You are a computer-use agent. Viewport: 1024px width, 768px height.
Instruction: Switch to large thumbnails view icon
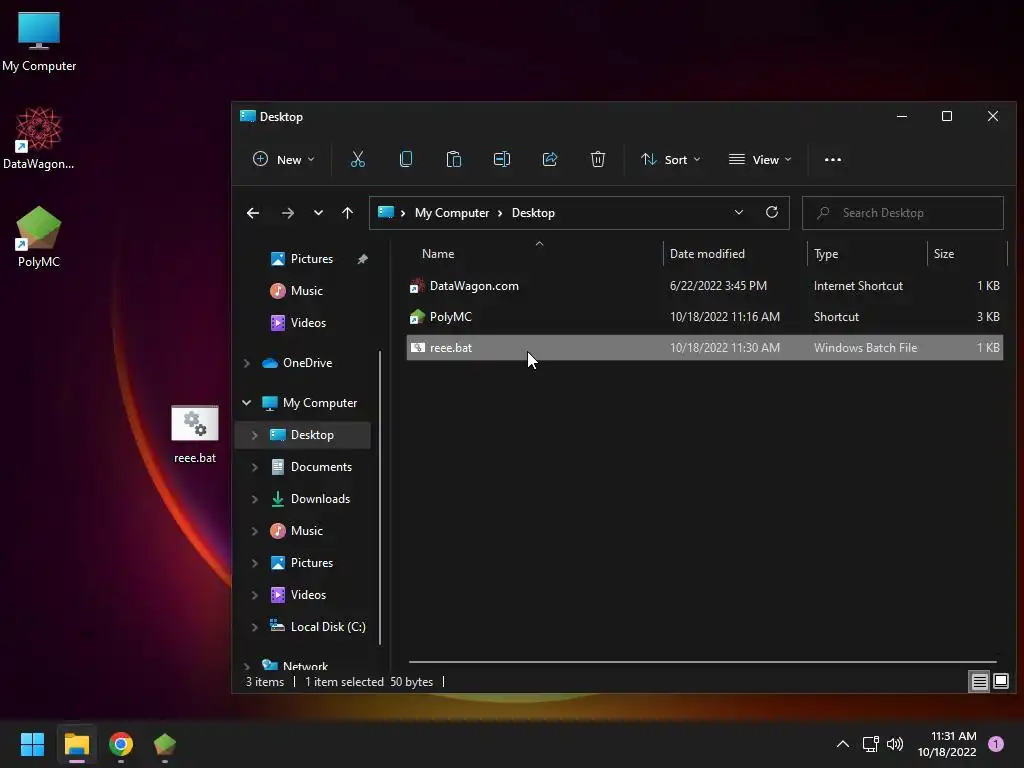pos(1000,682)
